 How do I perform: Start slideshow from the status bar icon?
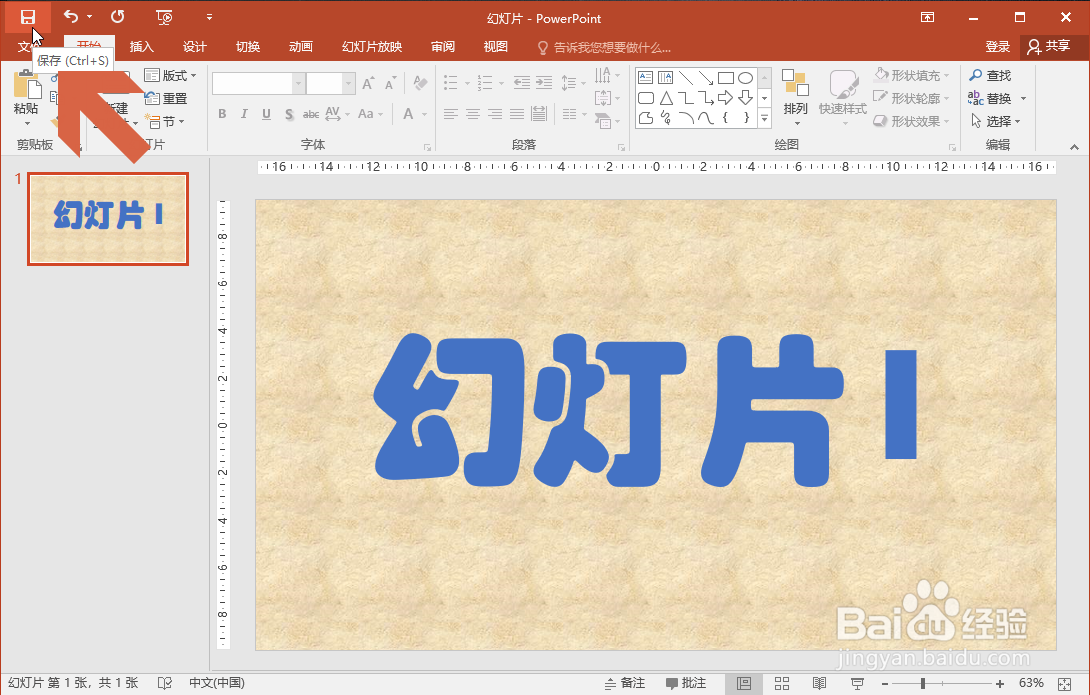point(858,682)
